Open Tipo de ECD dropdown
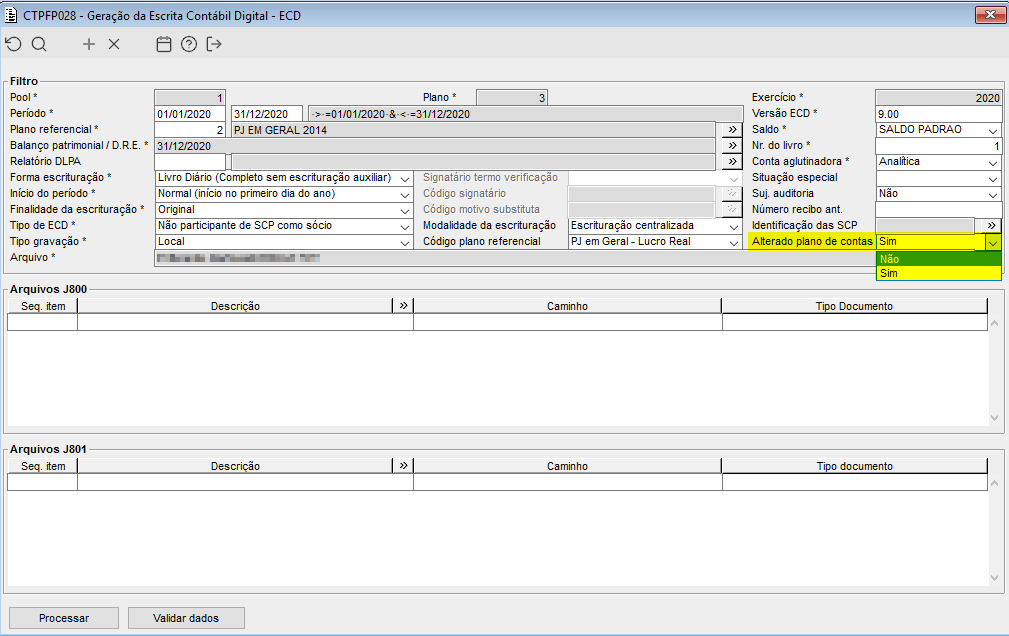The image size is (1009, 636). pos(405,227)
